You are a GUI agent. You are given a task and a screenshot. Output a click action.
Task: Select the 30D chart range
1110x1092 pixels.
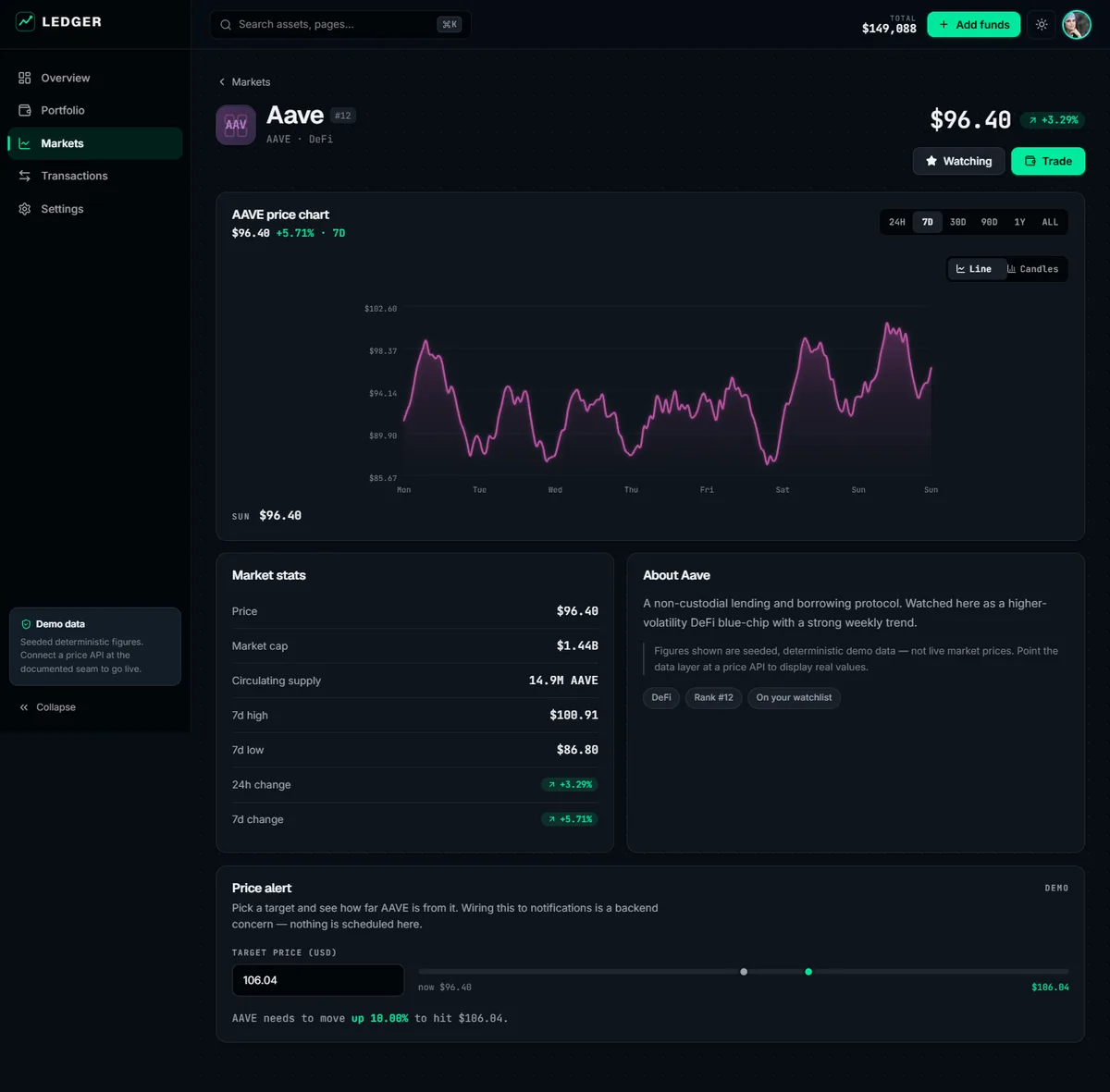point(958,222)
